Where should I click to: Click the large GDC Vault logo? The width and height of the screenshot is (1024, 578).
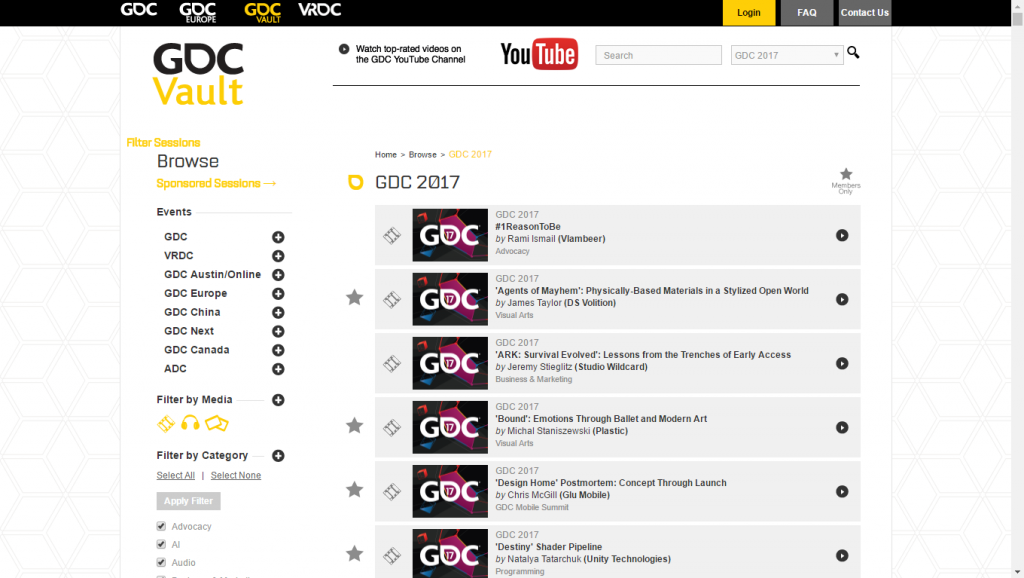(199, 74)
